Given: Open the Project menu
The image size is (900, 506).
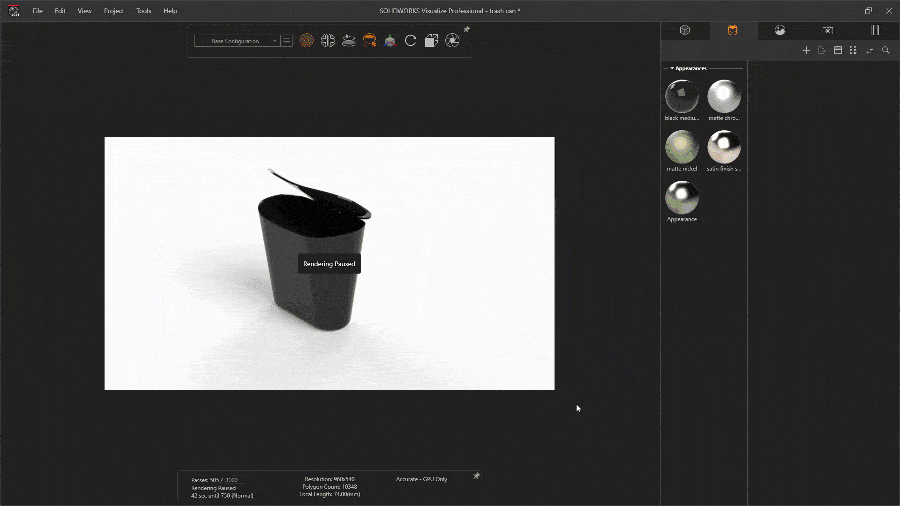Looking at the screenshot, I should 113,10.
